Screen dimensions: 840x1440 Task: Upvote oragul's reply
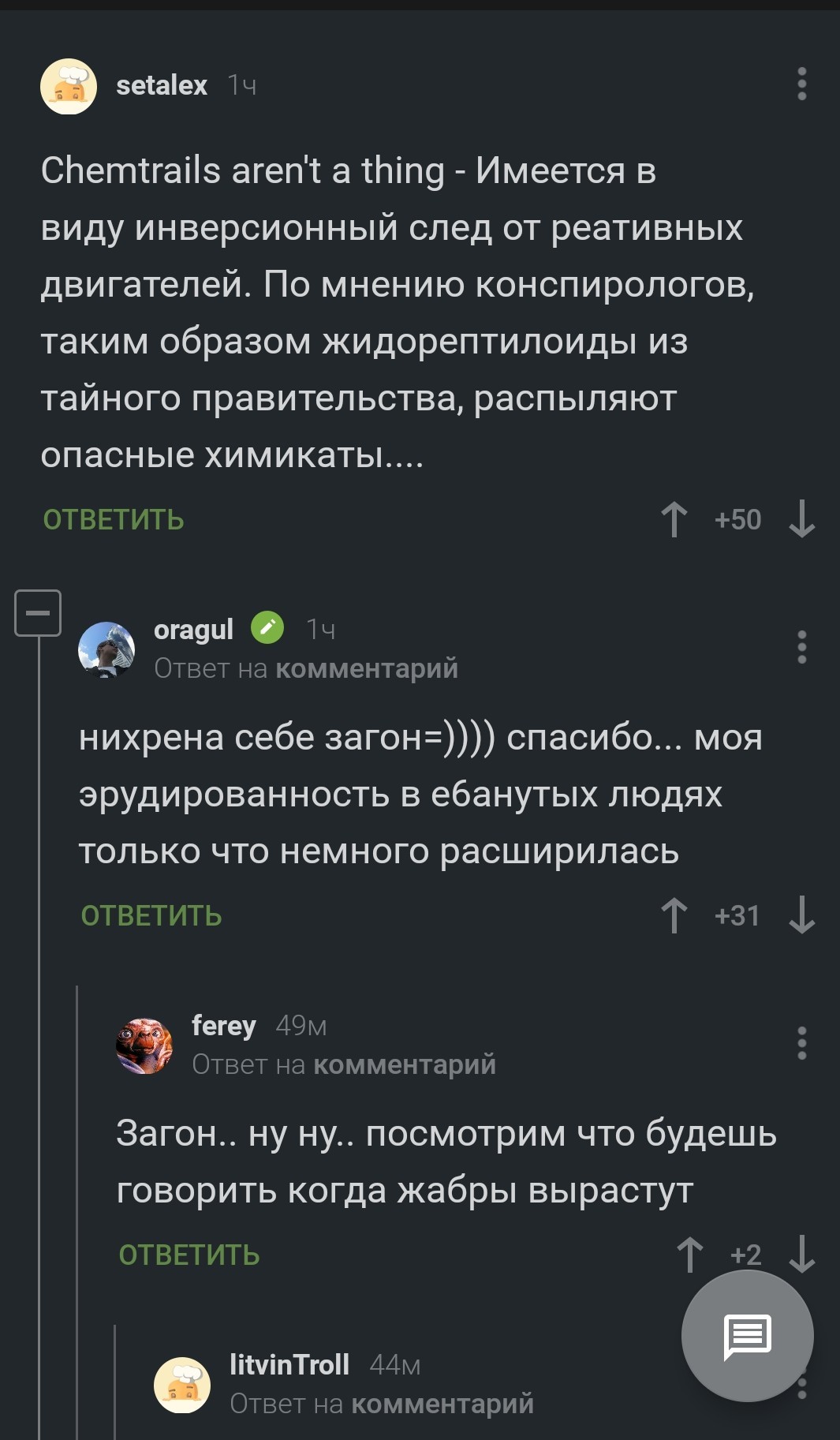674,915
